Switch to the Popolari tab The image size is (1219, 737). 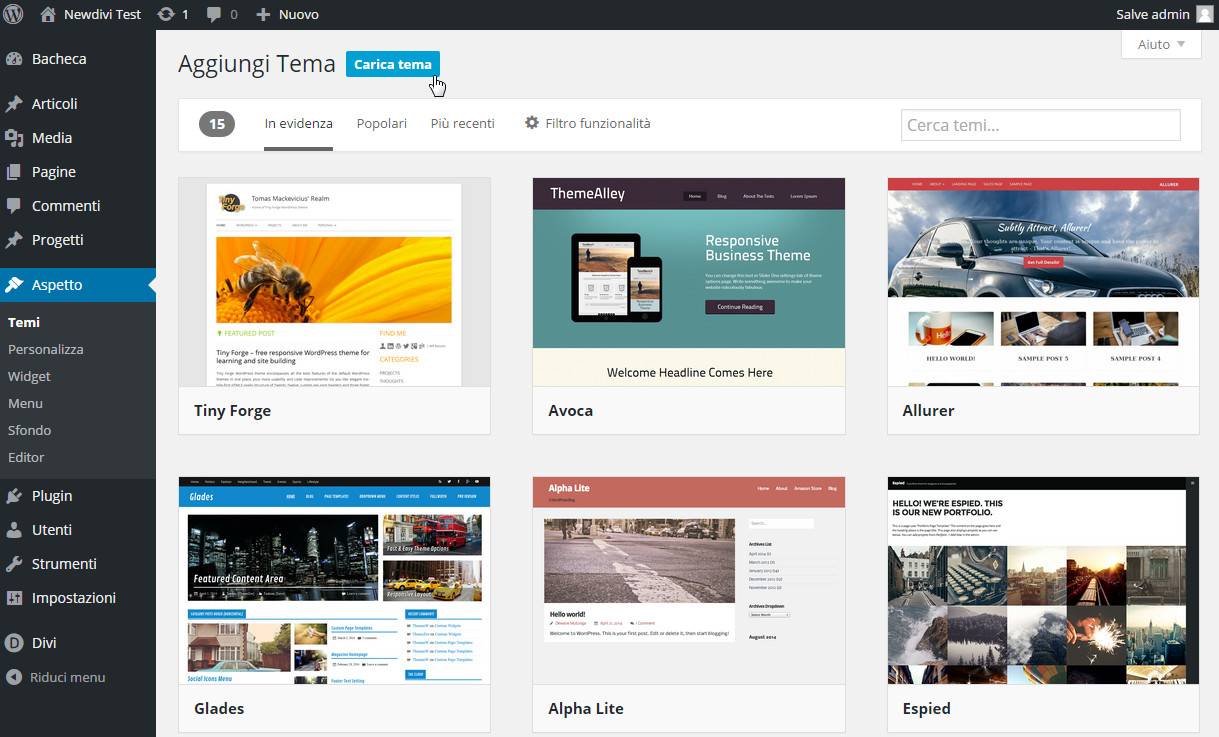[381, 123]
